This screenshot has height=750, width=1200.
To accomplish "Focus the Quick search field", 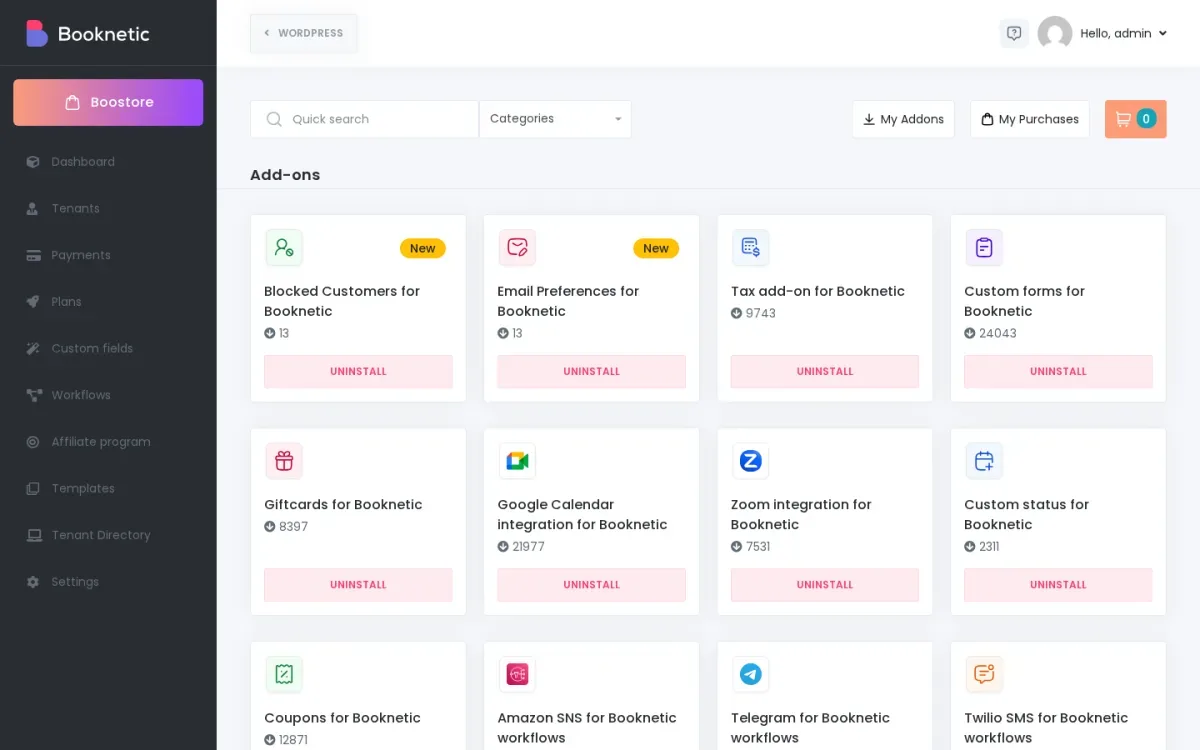I will [x=364, y=119].
